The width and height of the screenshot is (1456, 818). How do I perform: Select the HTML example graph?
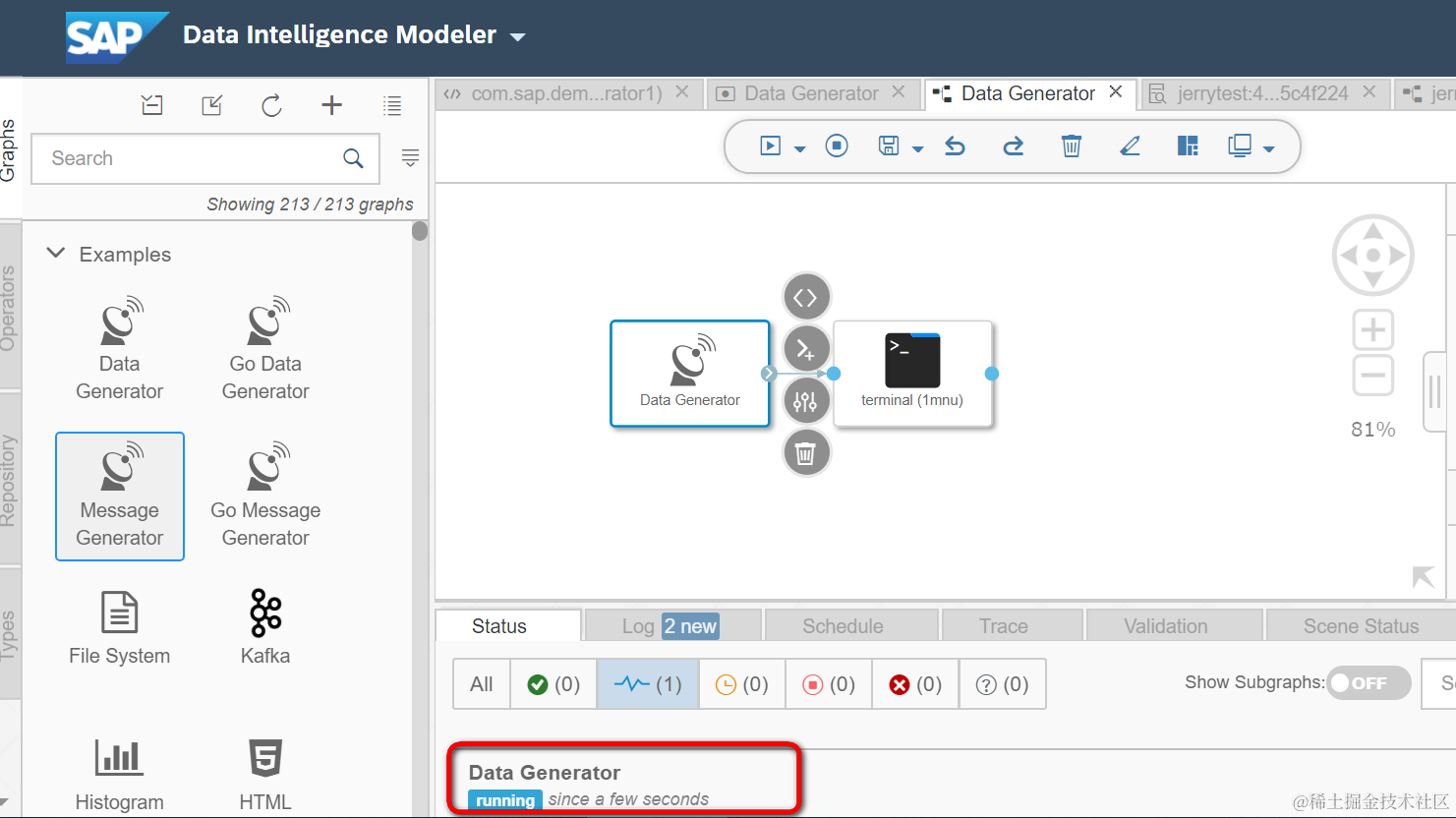[265, 775]
